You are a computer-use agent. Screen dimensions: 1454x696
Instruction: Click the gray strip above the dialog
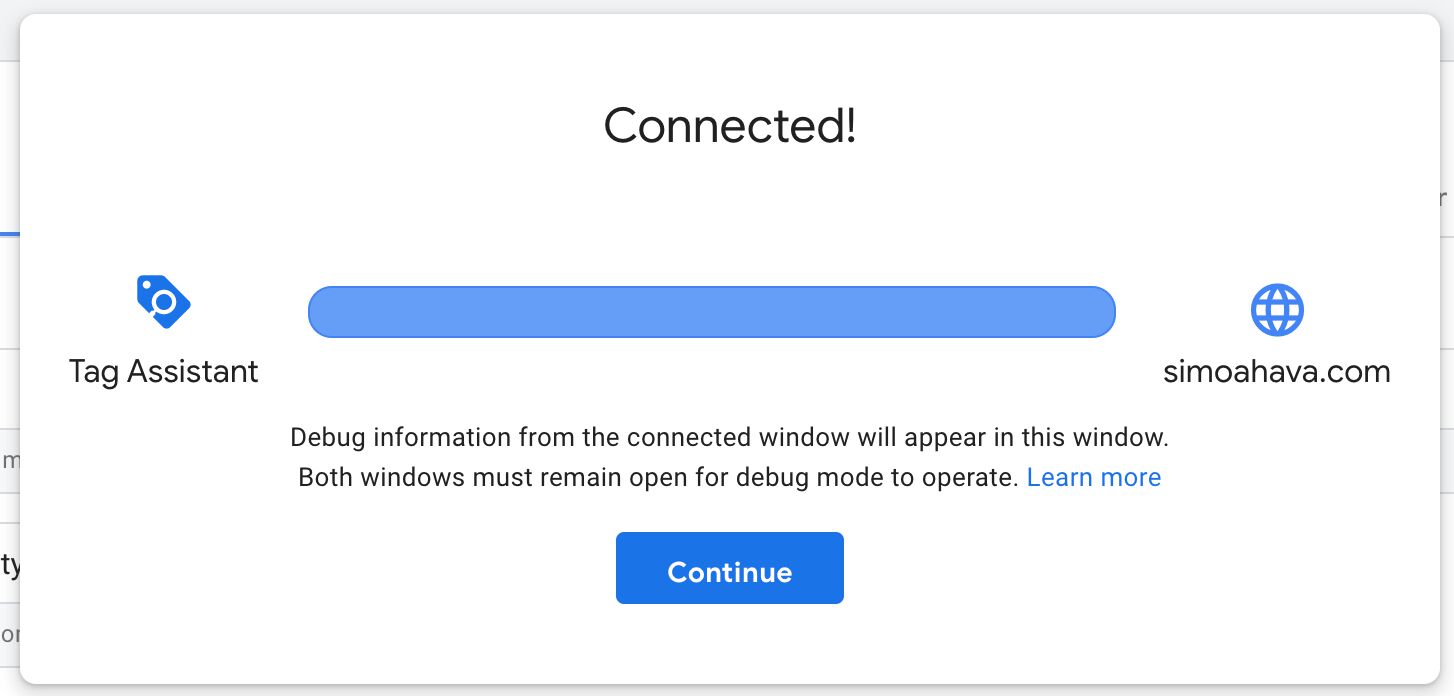click(x=727, y=6)
